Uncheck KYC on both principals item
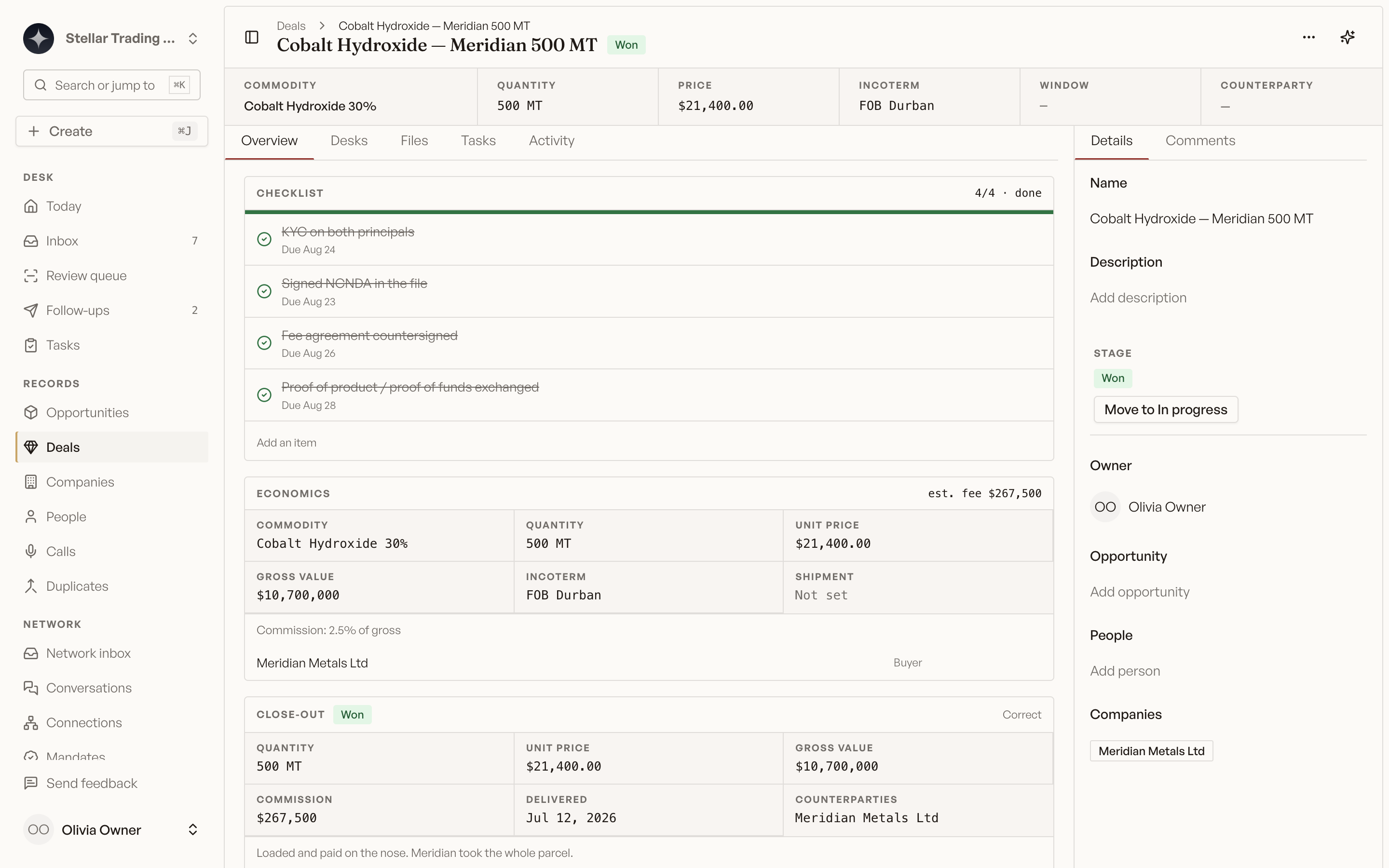Image resolution: width=1389 pixels, height=868 pixels. (x=264, y=239)
